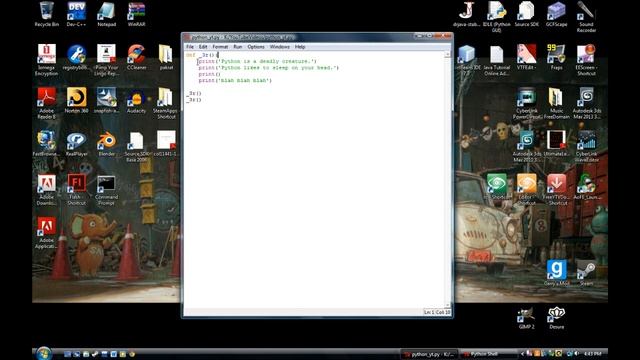Click the 'Python is a deadly creature' line
This screenshot has width=640, height=360.
(x=258, y=61)
